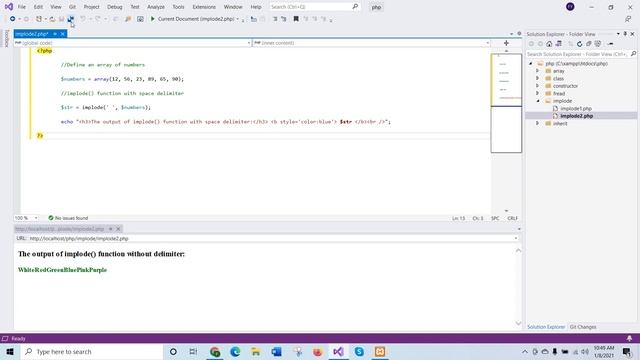This screenshot has height=360, width=640.
Task: Click the feedback icon at top right
Action: (x=628, y=19)
